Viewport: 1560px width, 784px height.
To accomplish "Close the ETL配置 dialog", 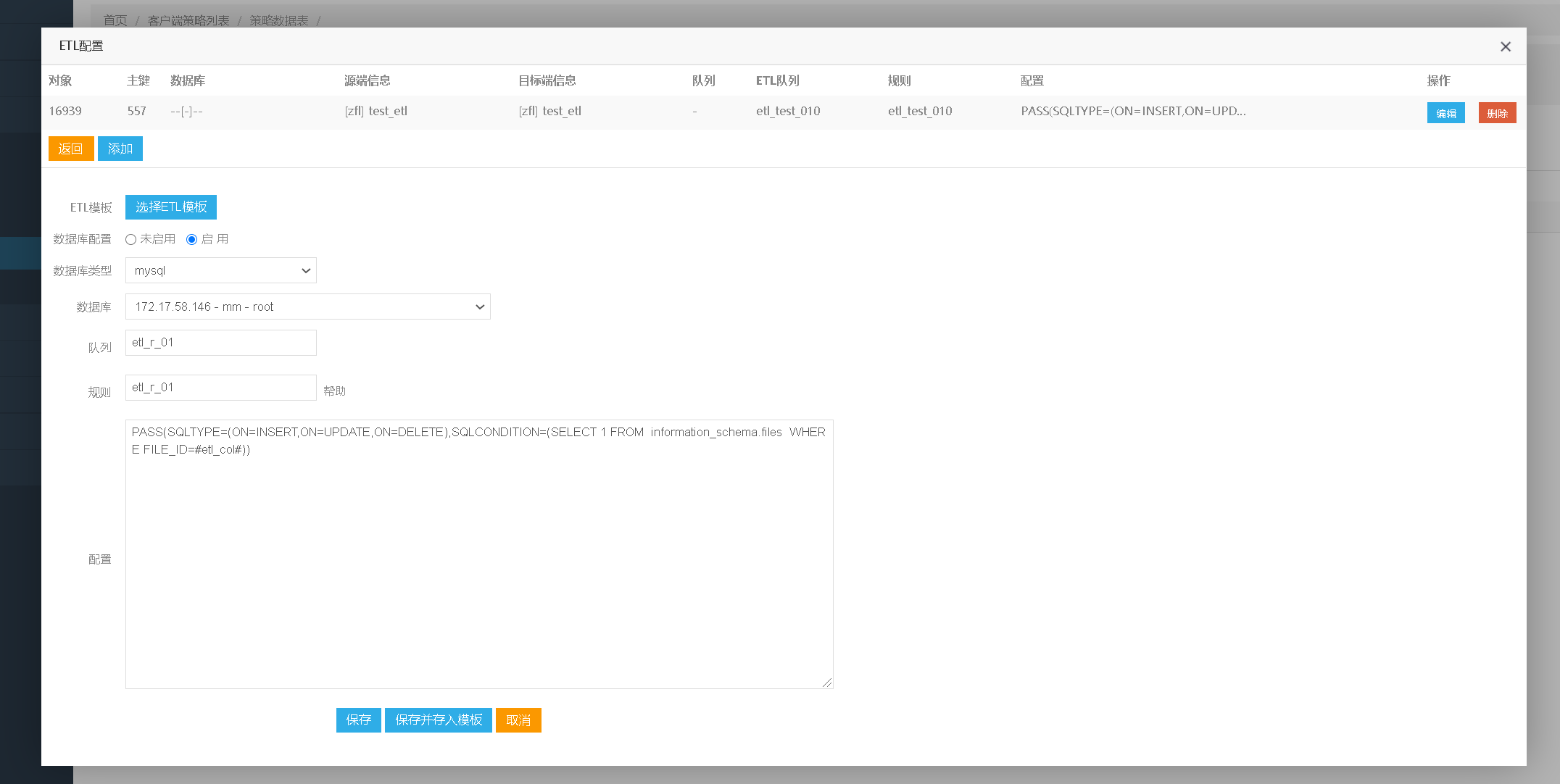I will pyautogui.click(x=1505, y=46).
